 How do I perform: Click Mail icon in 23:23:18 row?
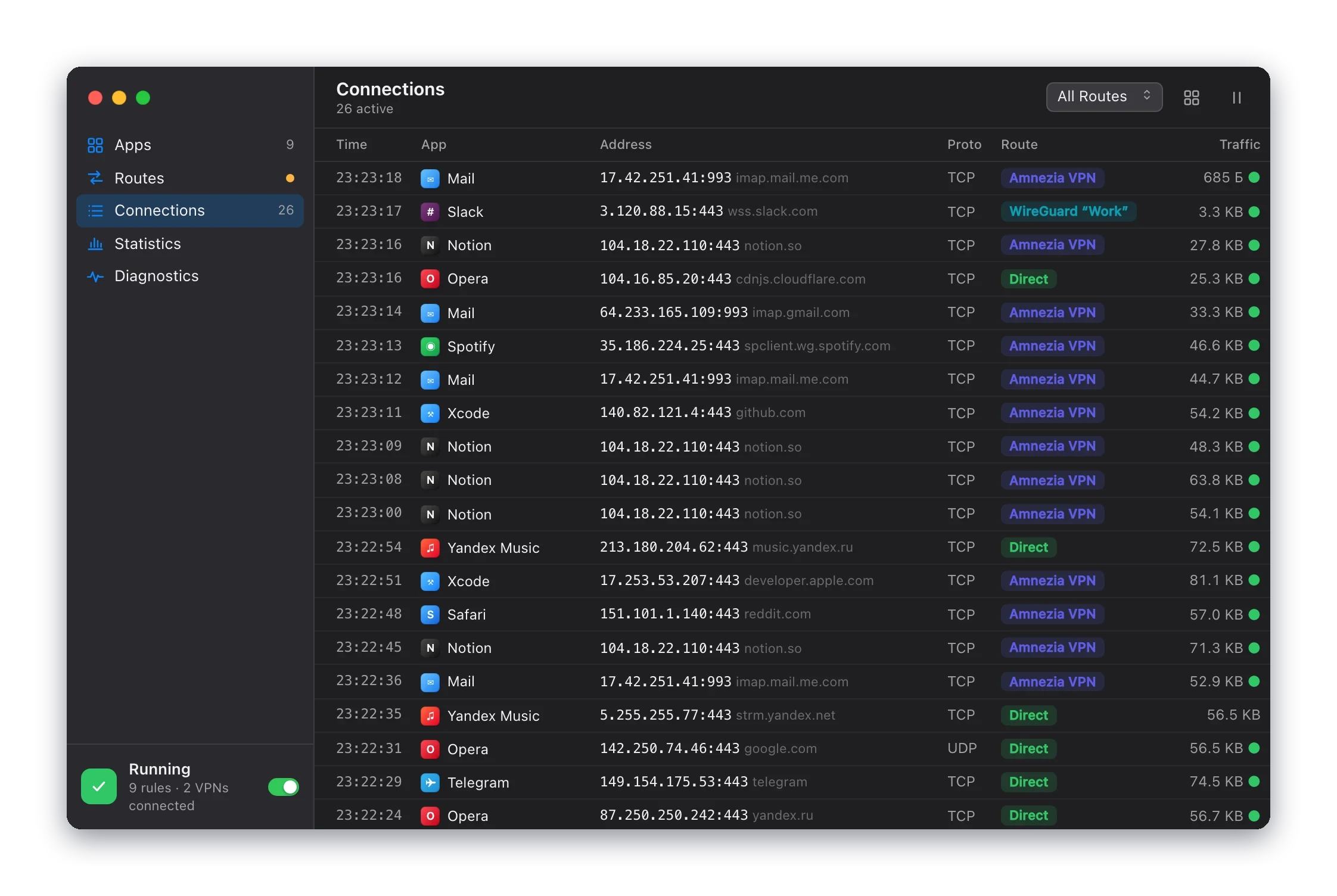430,178
